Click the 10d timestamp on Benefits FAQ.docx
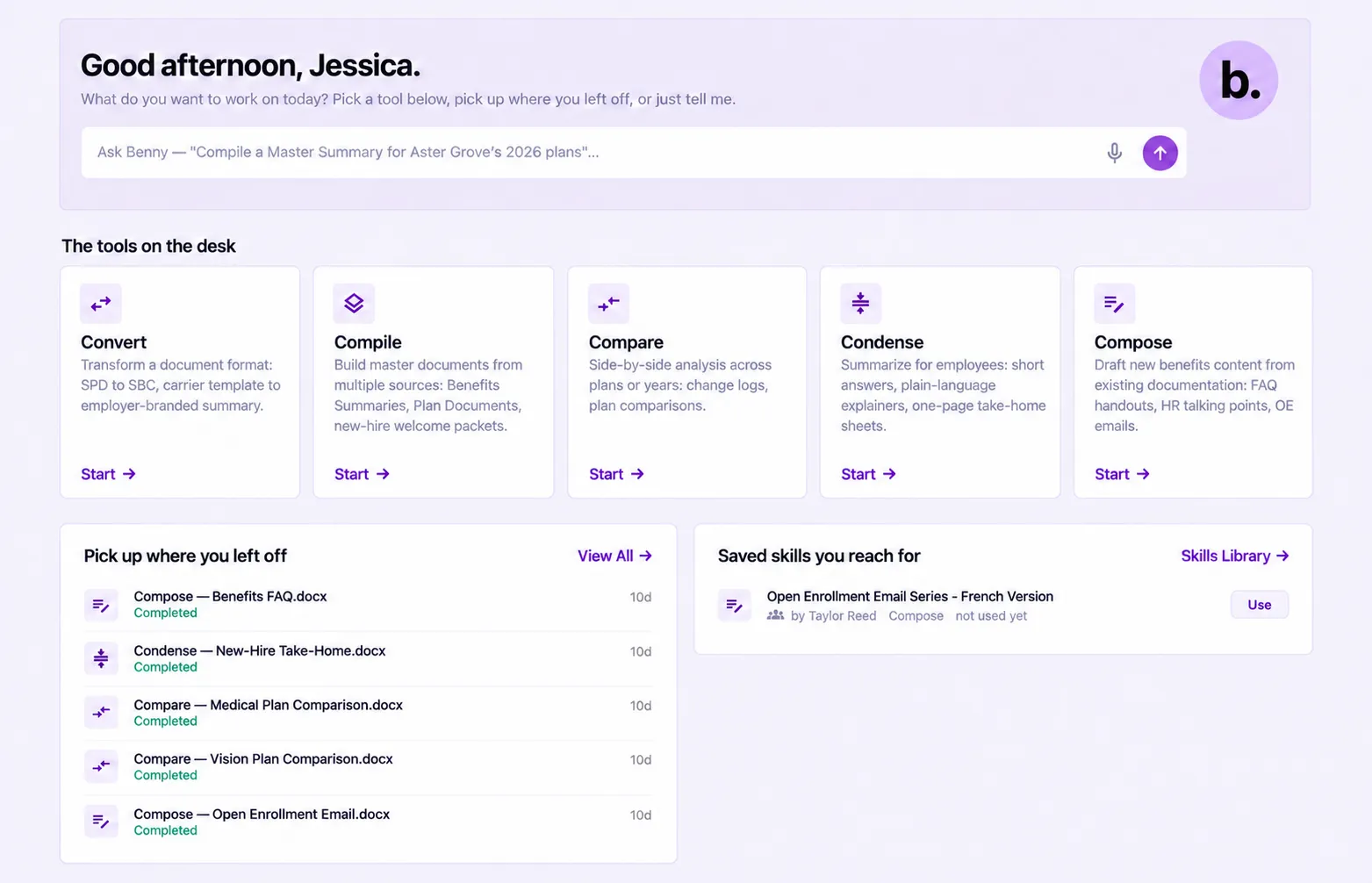The height and width of the screenshot is (883, 1372). tap(640, 597)
